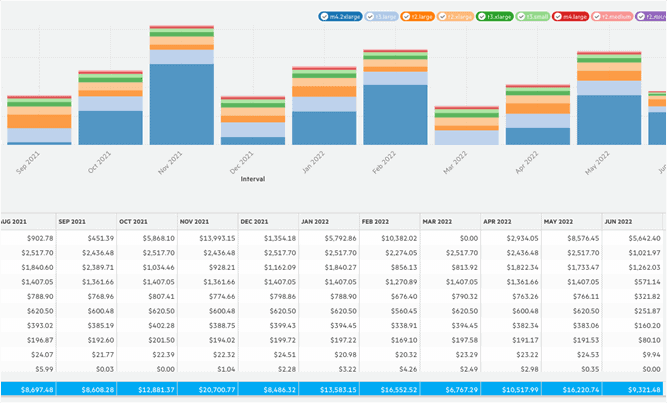Toggle the t3.large legend series

click(x=382, y=17)
